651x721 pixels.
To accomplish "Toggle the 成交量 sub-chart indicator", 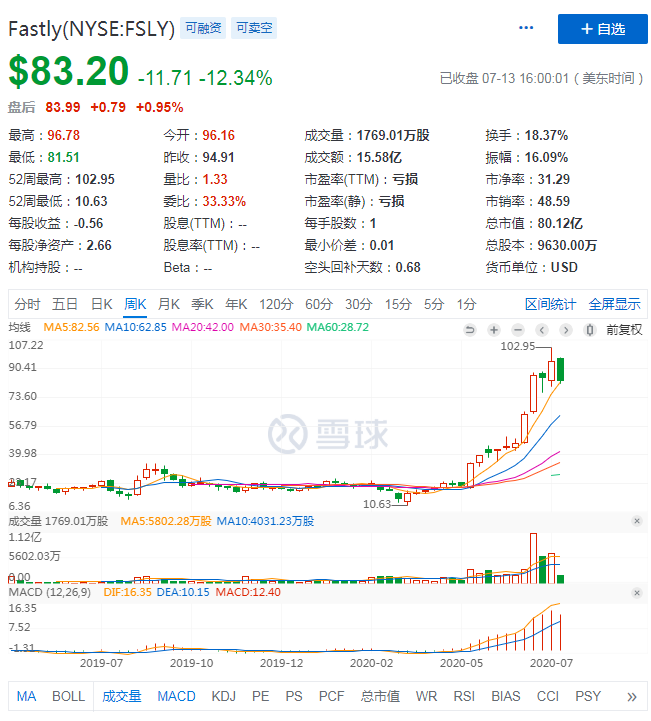I will pos(121,696).
